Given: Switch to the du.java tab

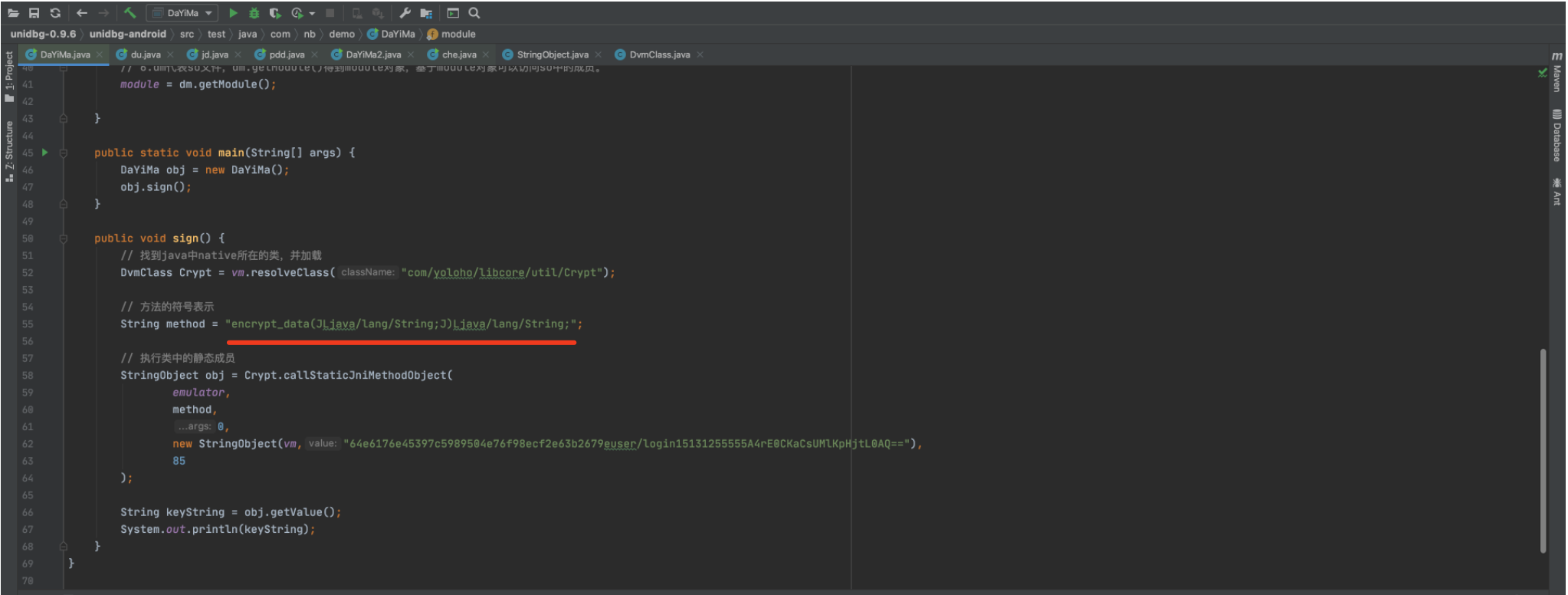Looking at the screenshot, I should 145,54.
